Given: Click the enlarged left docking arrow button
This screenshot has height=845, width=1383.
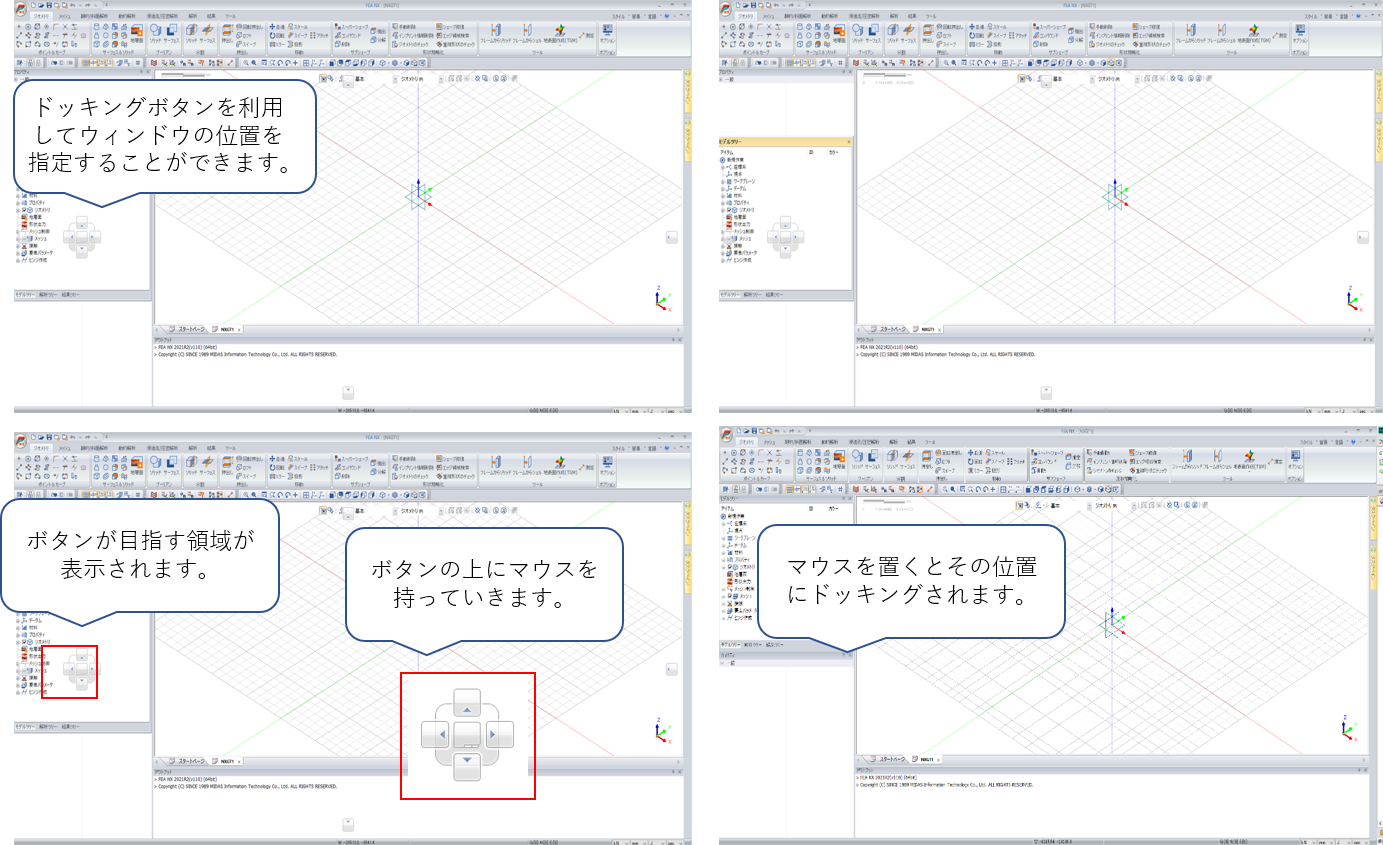Looking at the screenshot, I should (436, 735).
